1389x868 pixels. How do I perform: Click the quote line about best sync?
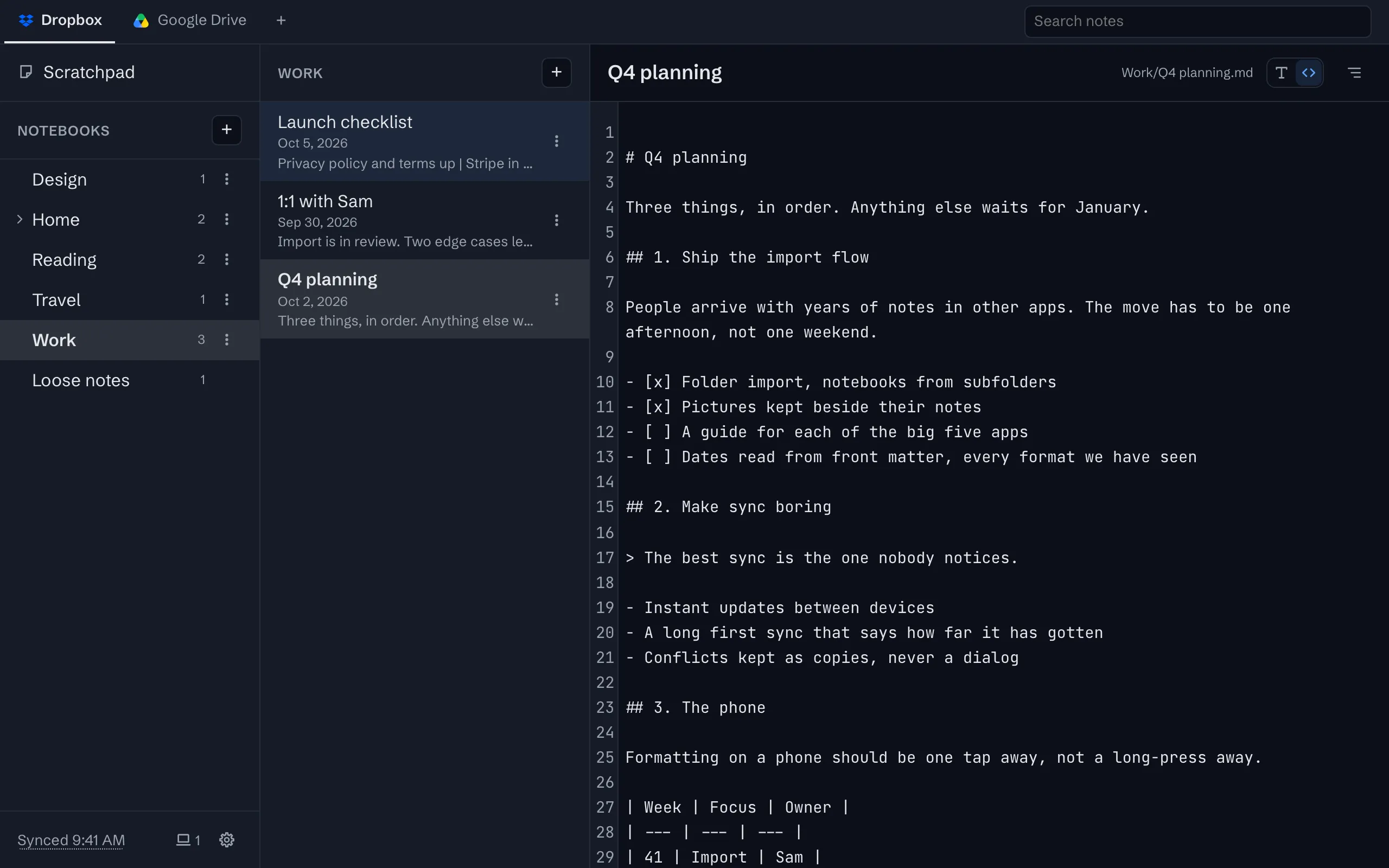(821, 558)
